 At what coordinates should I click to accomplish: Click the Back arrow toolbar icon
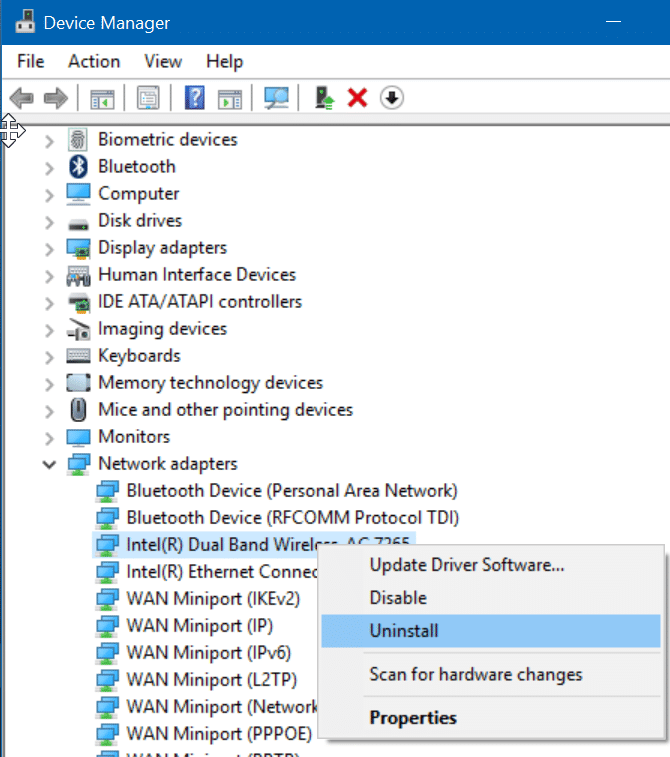click(x=22, y=98)
